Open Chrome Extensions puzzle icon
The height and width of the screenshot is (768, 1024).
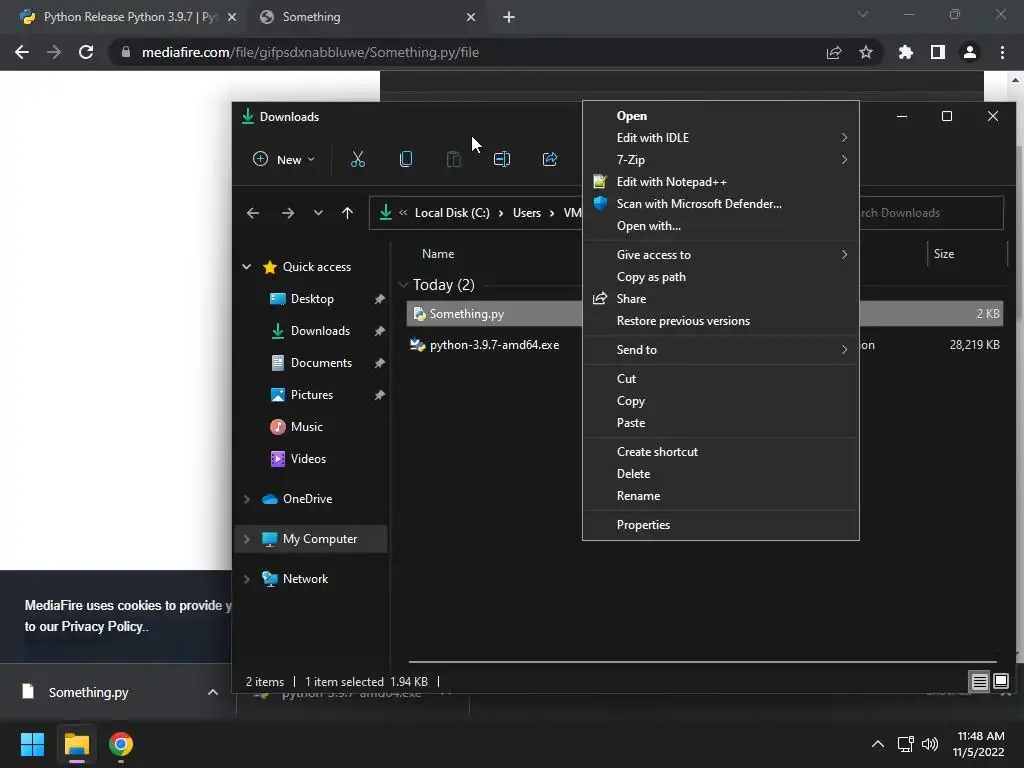[906, 52]
